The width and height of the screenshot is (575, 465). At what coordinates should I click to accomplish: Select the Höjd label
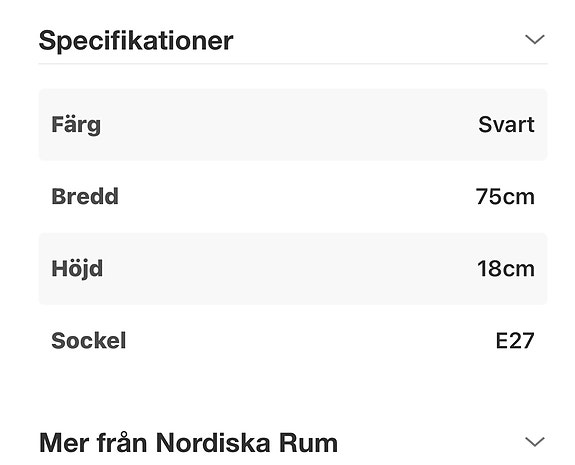pos(77,269)
